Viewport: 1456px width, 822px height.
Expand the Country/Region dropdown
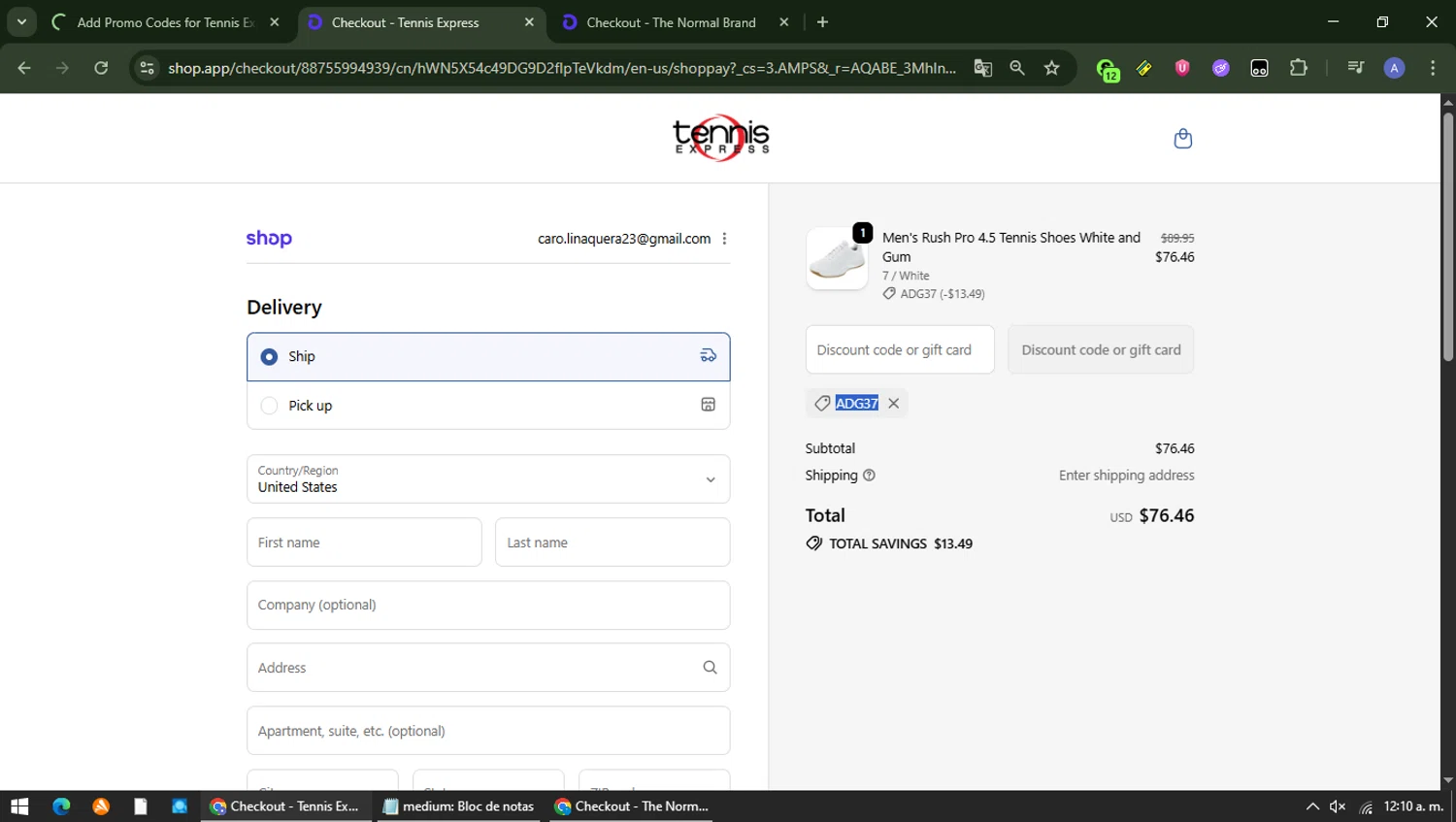pyautogui.click(x=488, y=479)
